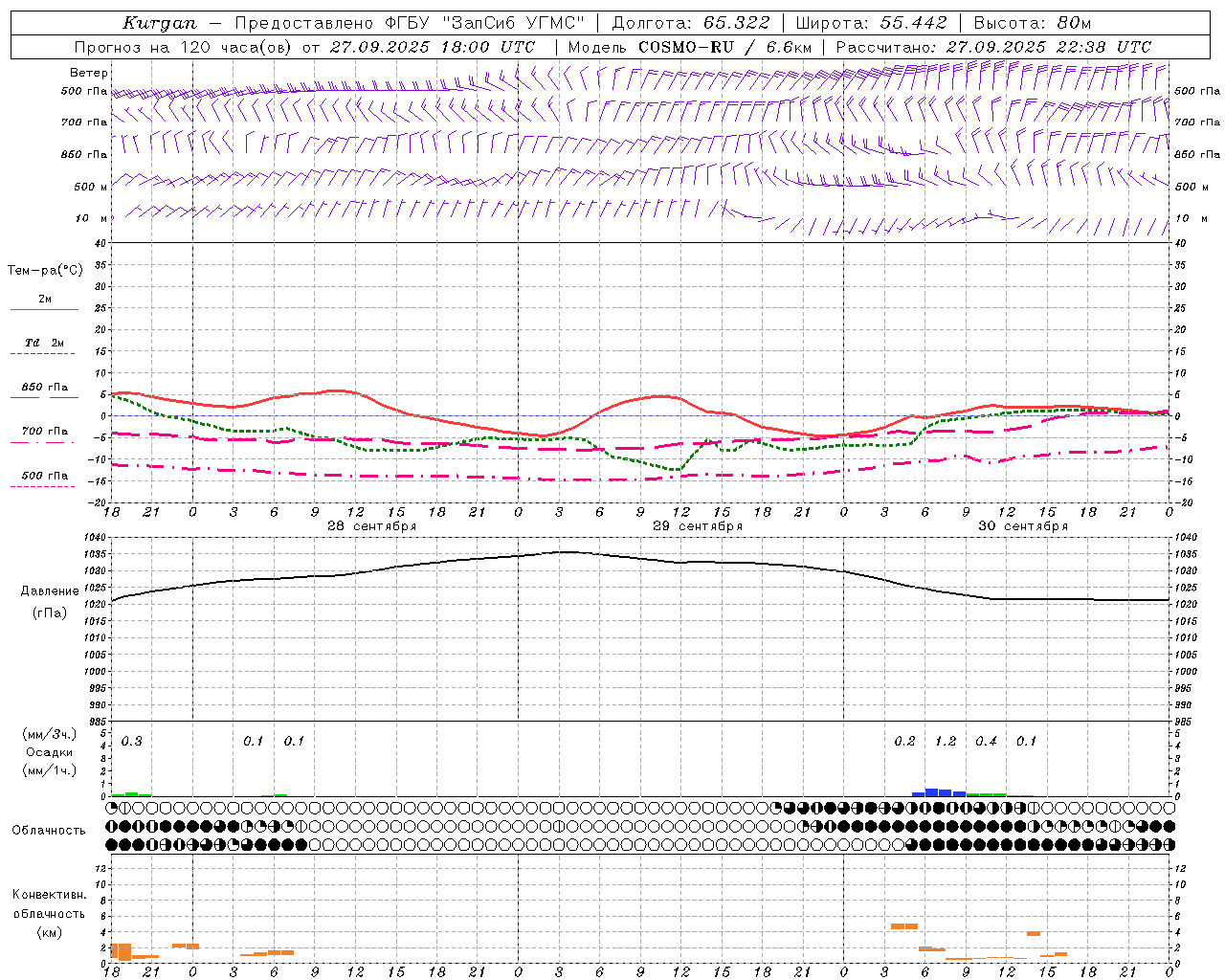This screenshot has width=1225, height=980.
Task: Click the "500 гПа" entry in temperature legend
Action: coord(44,476)
